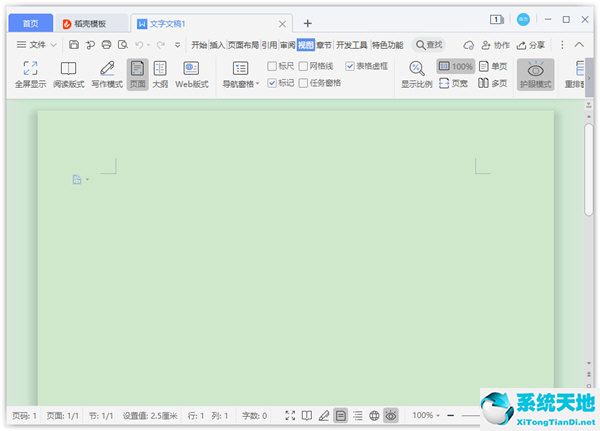Click the user avatar icon
Image resolution: width=600 pixels, height=431 pixels.
pos(523,19)
